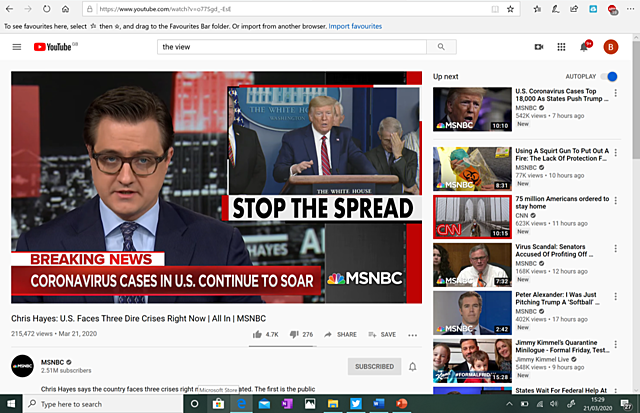Click the search magnifier button

pyautogui.click(x=441, y=47)
